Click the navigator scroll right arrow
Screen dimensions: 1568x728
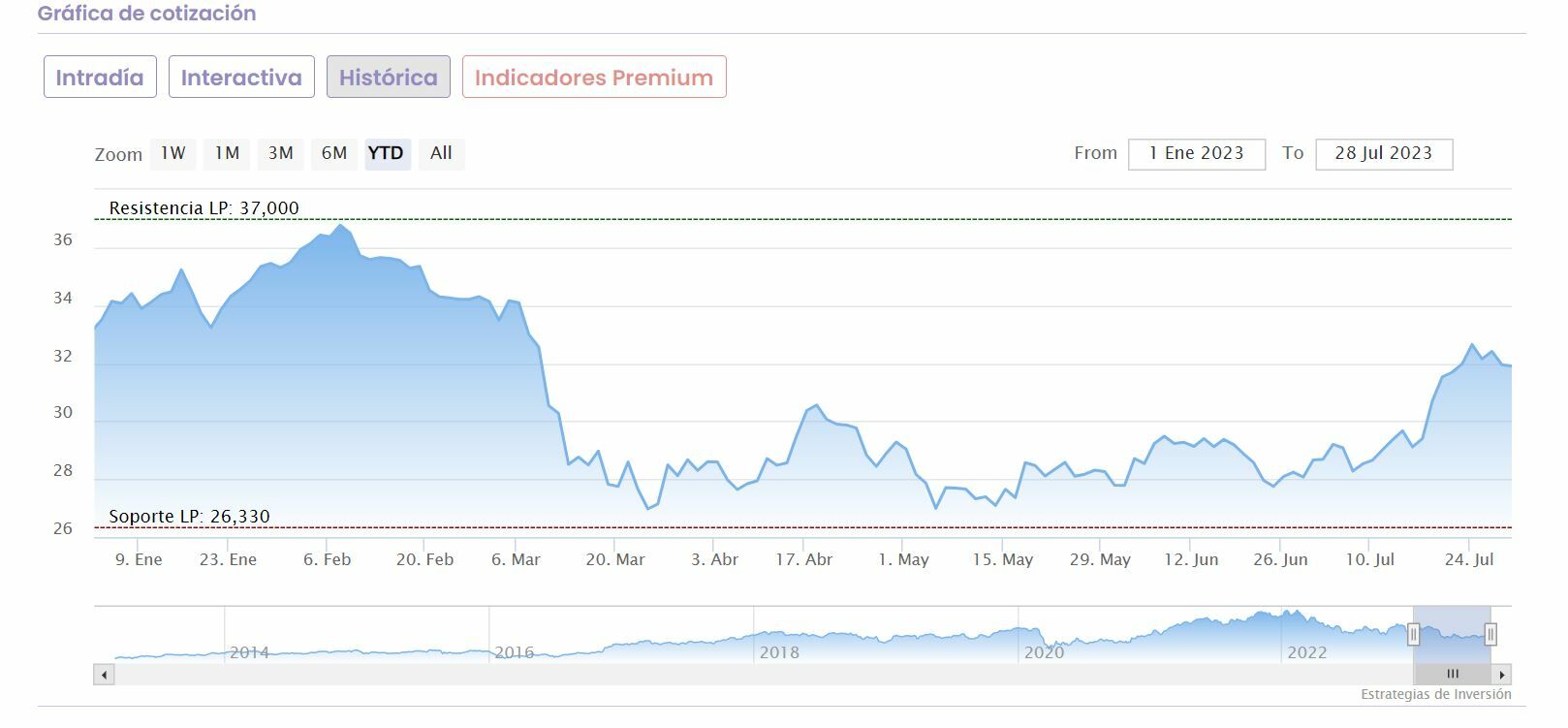pos(1502,675)
